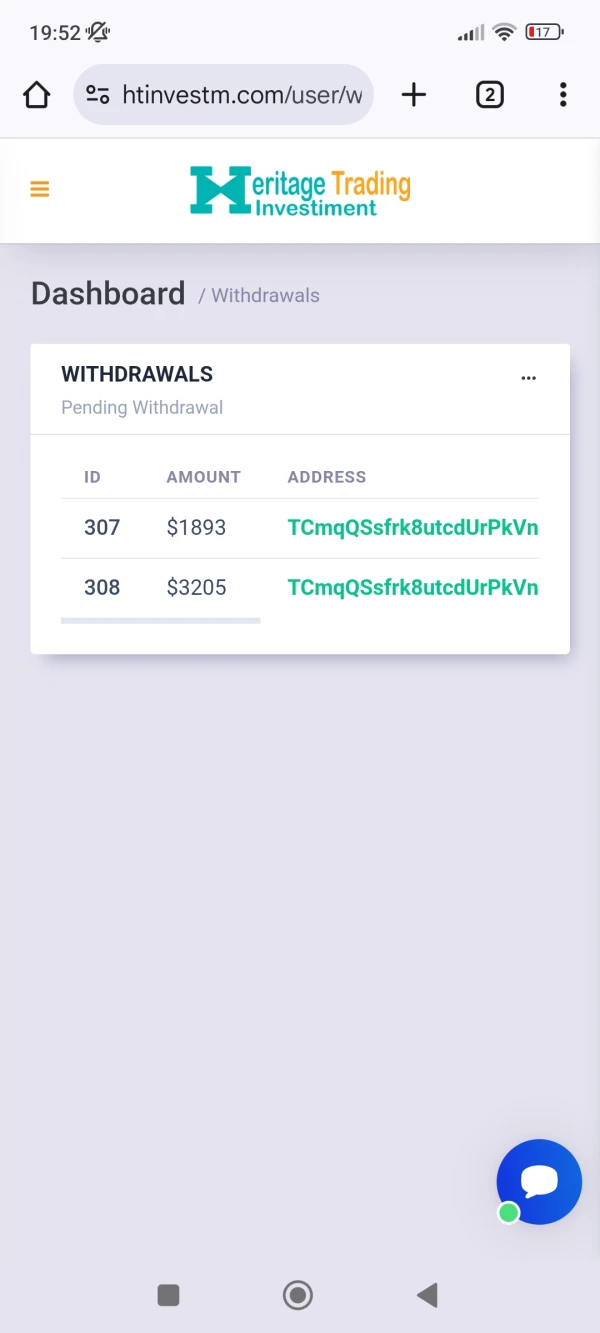Click the table's horizontal scrollbar
This screenshot has width=600, height=1333.
click(x=160, y=621)
